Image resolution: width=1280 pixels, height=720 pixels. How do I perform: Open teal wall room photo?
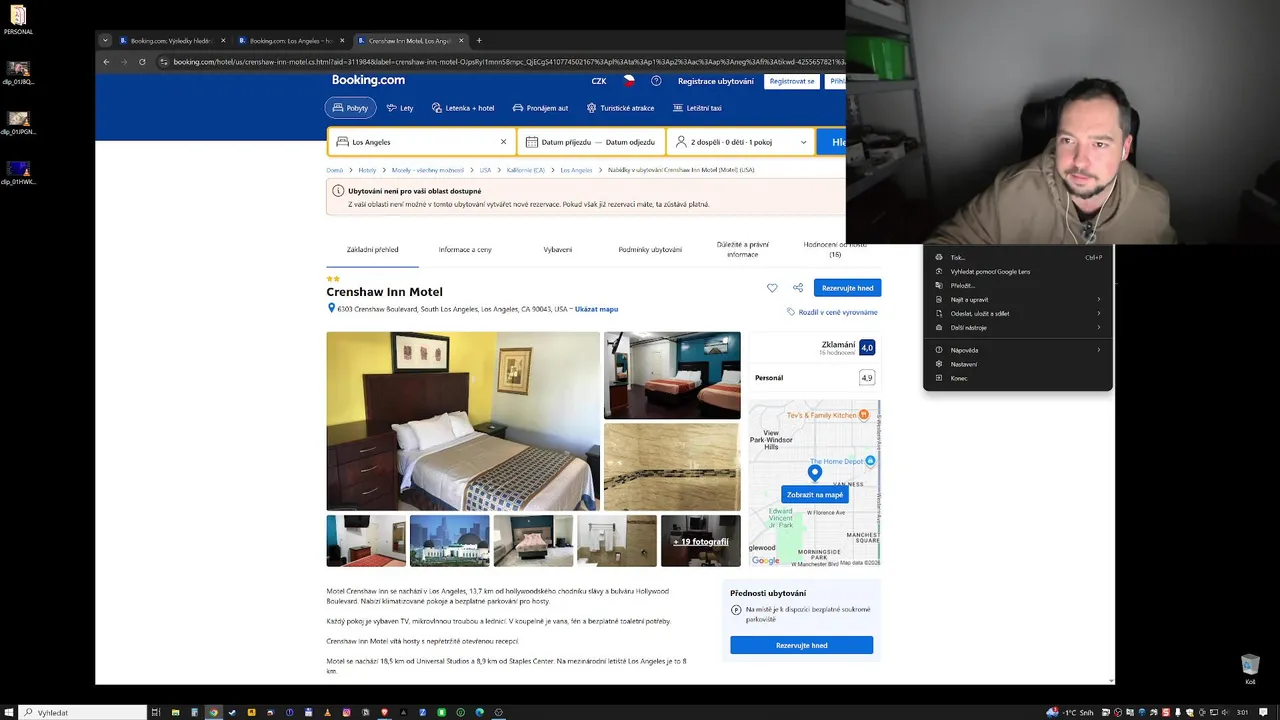tap(672, 375)
